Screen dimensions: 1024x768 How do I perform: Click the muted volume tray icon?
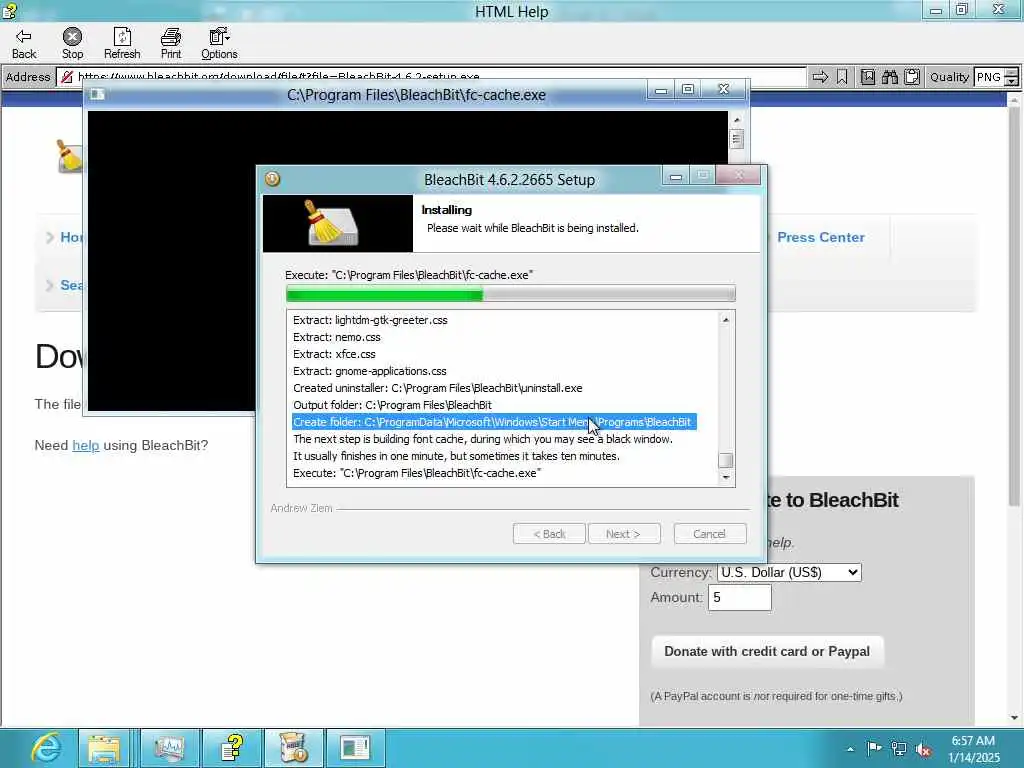(x=923, y=750)
